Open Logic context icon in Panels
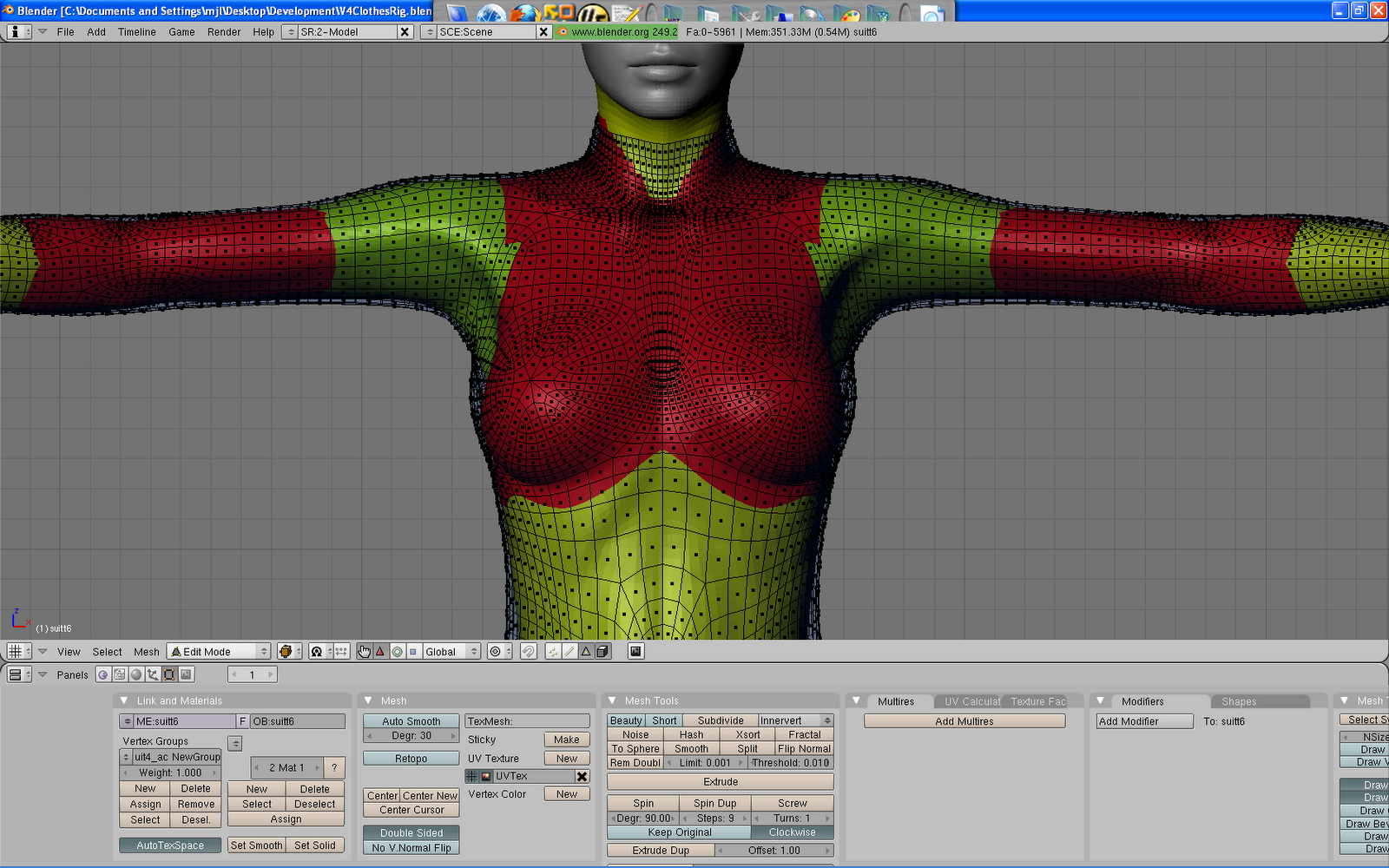Screen dimensions: 1389x868 coord(103,674)
